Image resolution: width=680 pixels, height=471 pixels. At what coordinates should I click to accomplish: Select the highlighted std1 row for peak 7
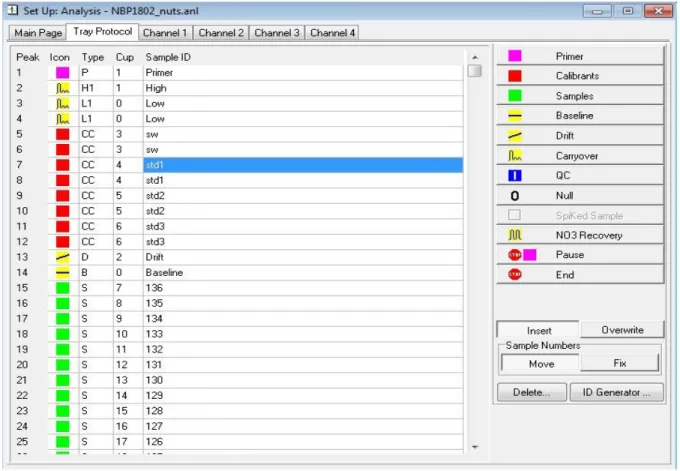[303, 165]
